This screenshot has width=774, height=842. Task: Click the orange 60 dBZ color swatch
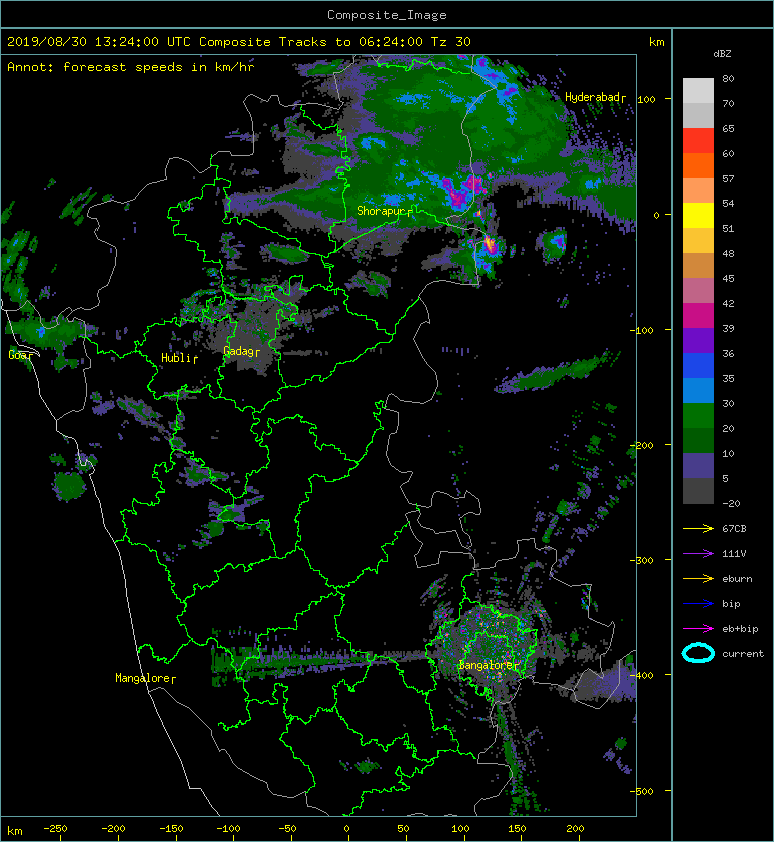[698, 165]
